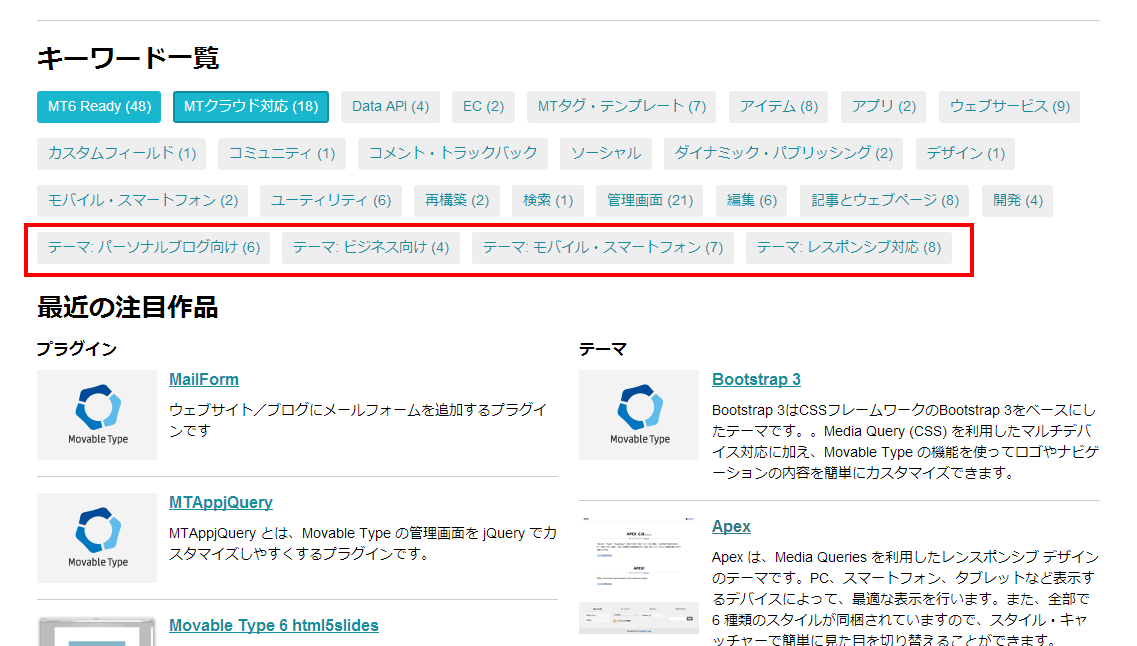Open the MailForm title link
The width and height of the screenshot is (1137, 646).
pos(204,380)
